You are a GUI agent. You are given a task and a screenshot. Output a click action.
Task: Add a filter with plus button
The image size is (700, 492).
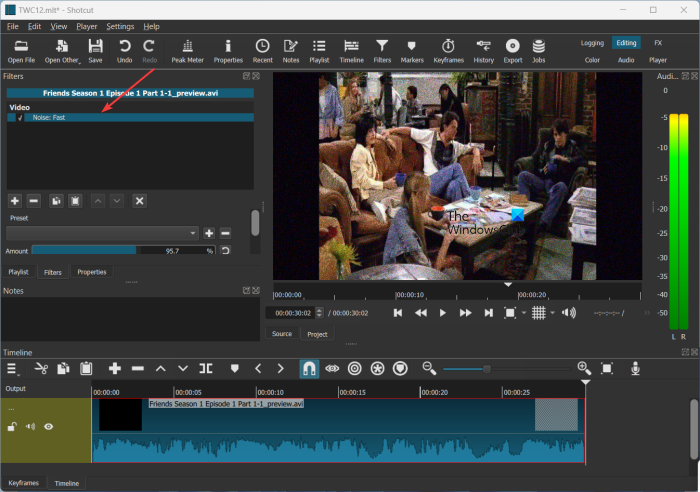click(x=14, y=201)
